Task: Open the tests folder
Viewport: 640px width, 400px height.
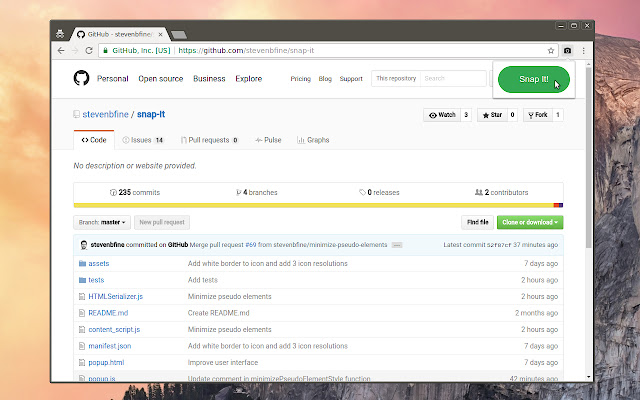Action: 96,280
